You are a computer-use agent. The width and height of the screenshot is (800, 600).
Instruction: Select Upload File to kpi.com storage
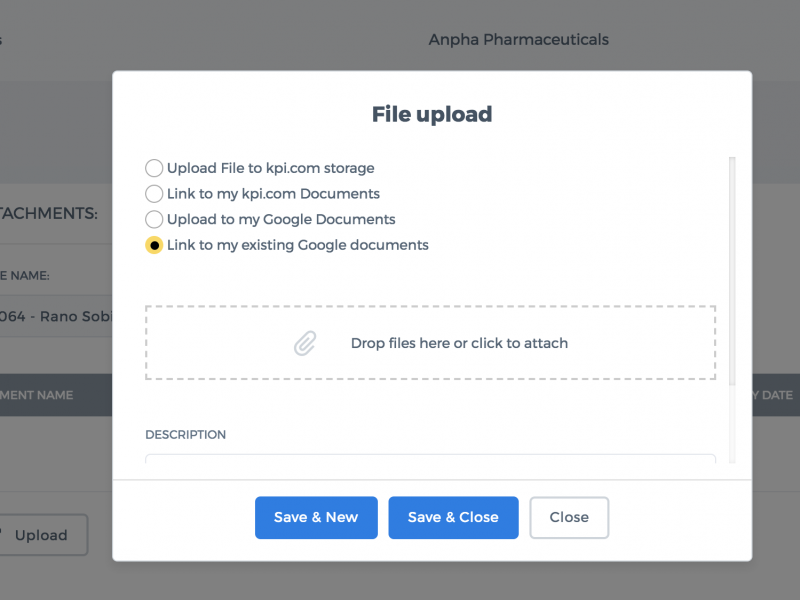(154, 168)
